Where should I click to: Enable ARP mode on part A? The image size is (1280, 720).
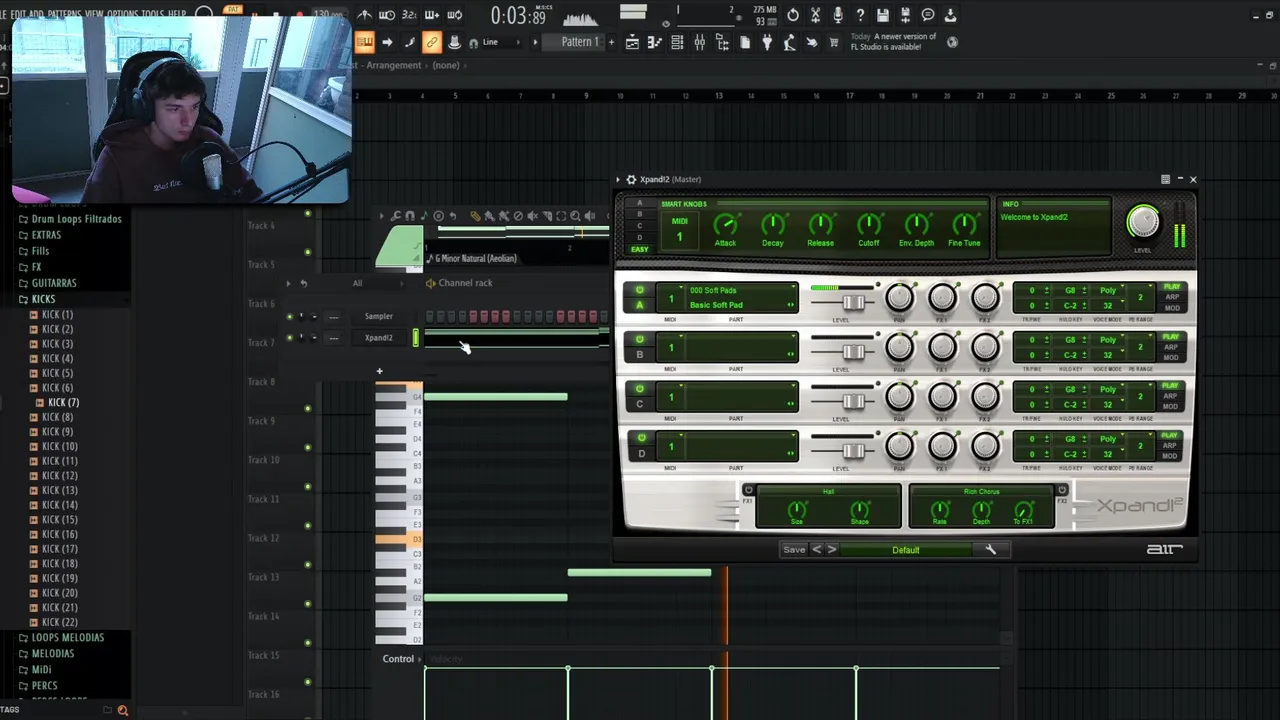tap(1172, 297)
